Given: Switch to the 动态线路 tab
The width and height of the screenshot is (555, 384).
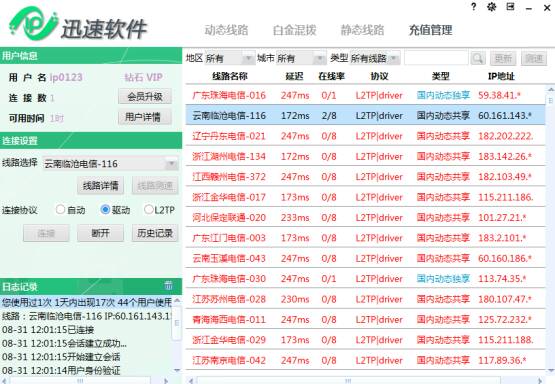Looking at the screenshot, I should click(x=226, y=30).
